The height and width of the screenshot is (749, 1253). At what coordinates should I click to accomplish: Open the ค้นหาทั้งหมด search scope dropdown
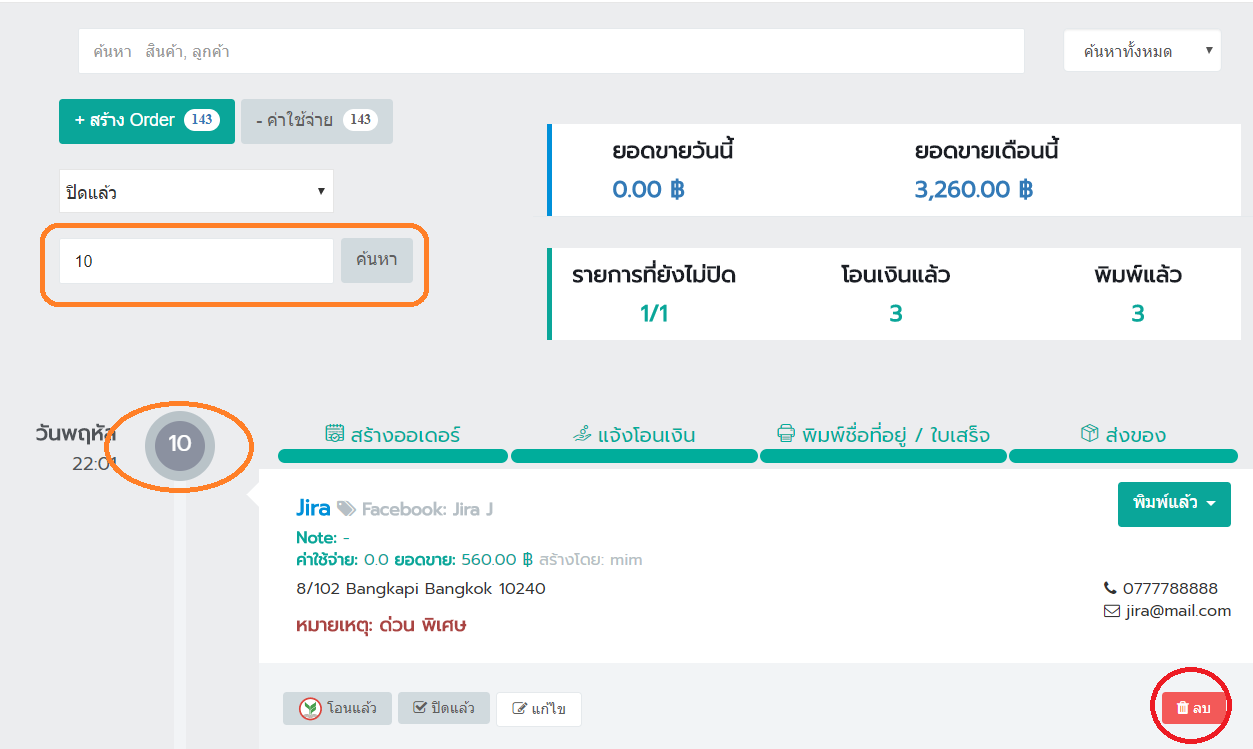coord(1141,51)
